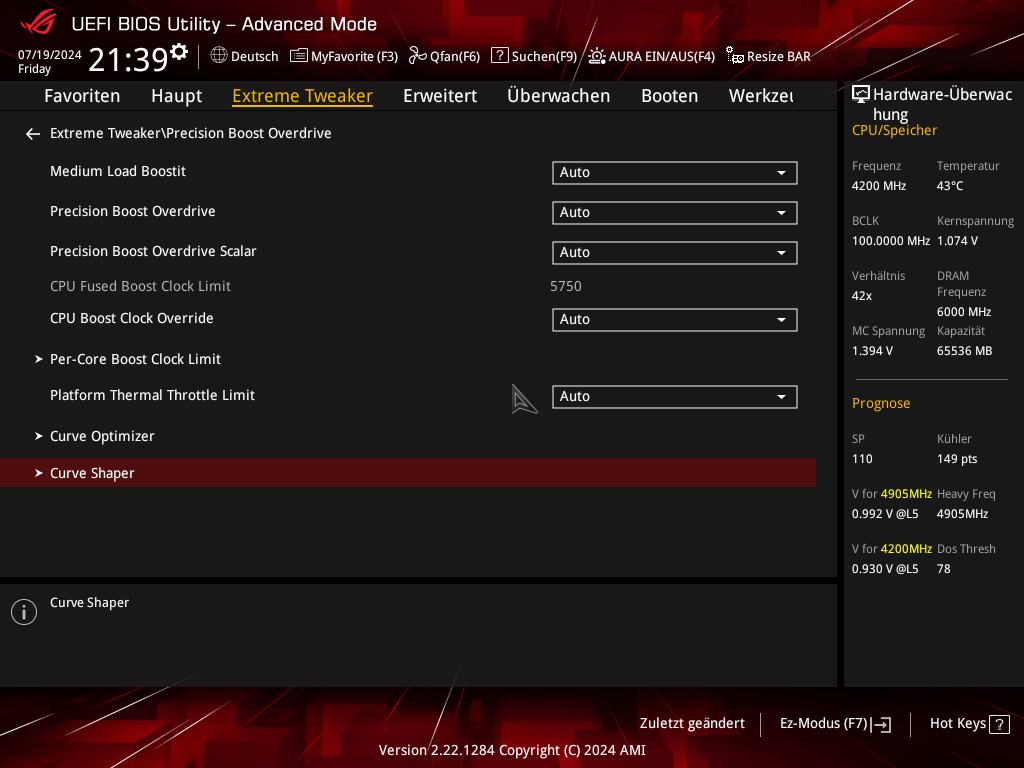The image size is (1024, 768).
Task: Click the Suchen question mark icon
Action: [x=500, y=56]
